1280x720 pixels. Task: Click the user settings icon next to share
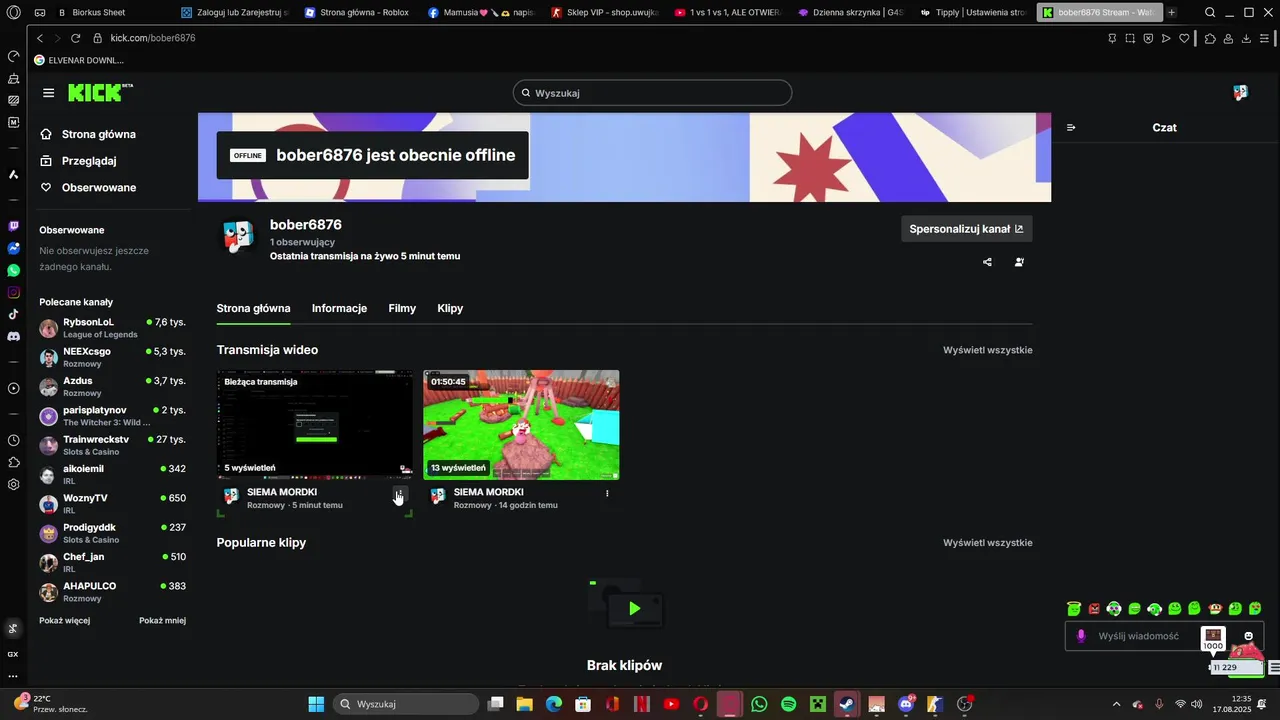pos(1019,262)
